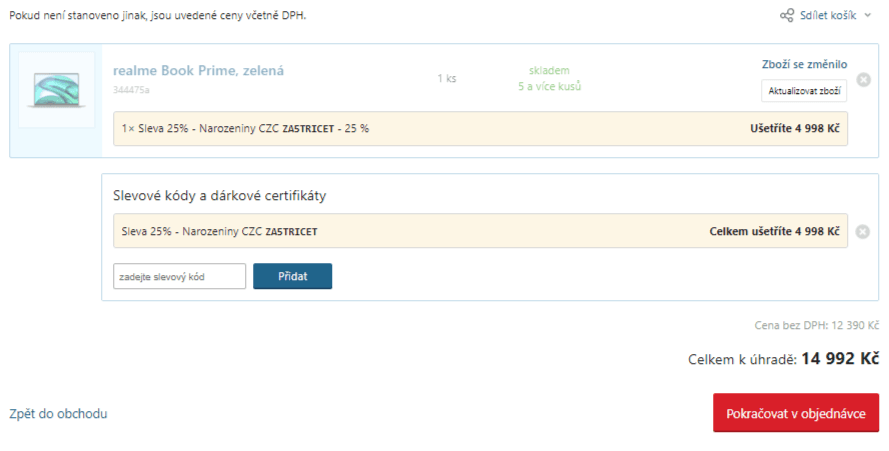
Task: Open the Sdílet košík link
Action: (x=828, y=15)
